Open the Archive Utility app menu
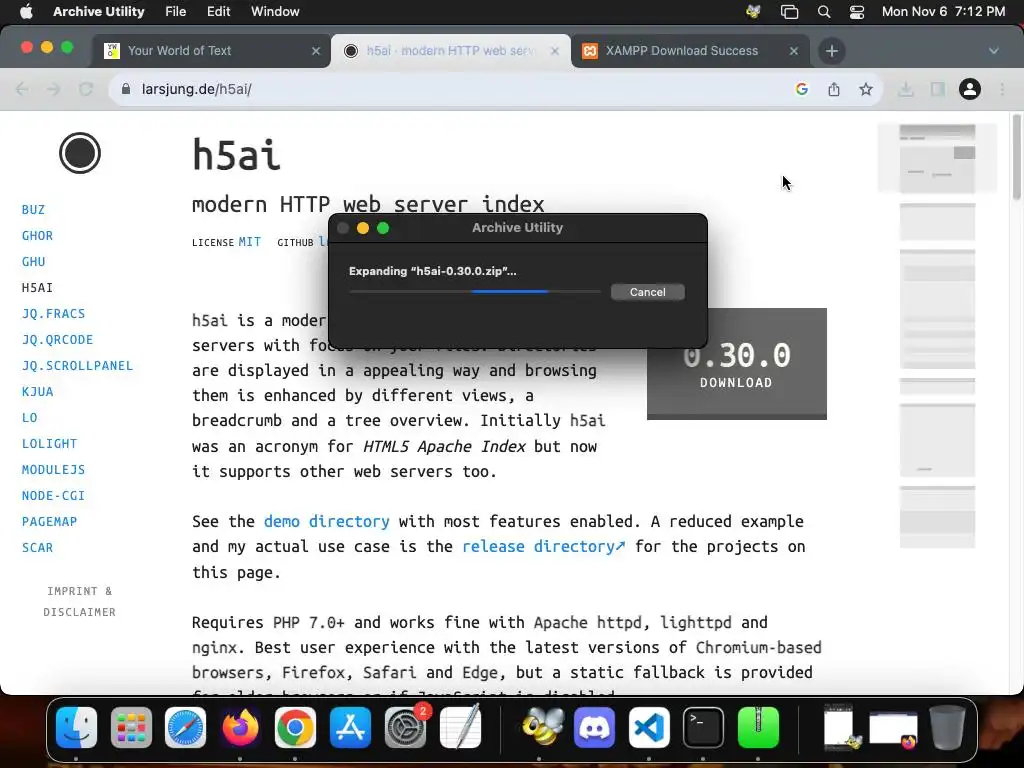Image resolution: width=1024 pixels, height=768 pixels. [x=99, y=11]
